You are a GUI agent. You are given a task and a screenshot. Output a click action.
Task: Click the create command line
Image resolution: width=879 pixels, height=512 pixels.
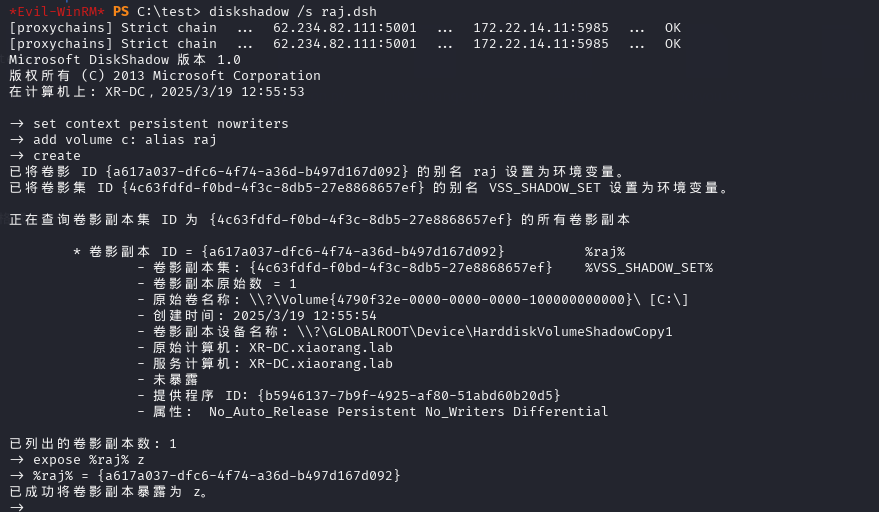(x=56, y=155)
